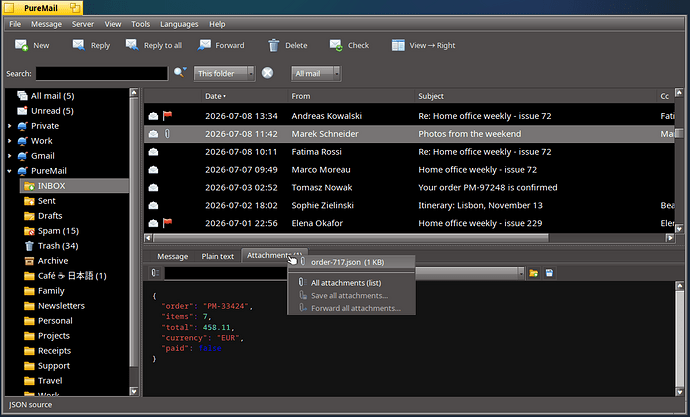The width and height of the screenshot is (690, 417).
Task: Open the Server menu
Action: (83, 24)
